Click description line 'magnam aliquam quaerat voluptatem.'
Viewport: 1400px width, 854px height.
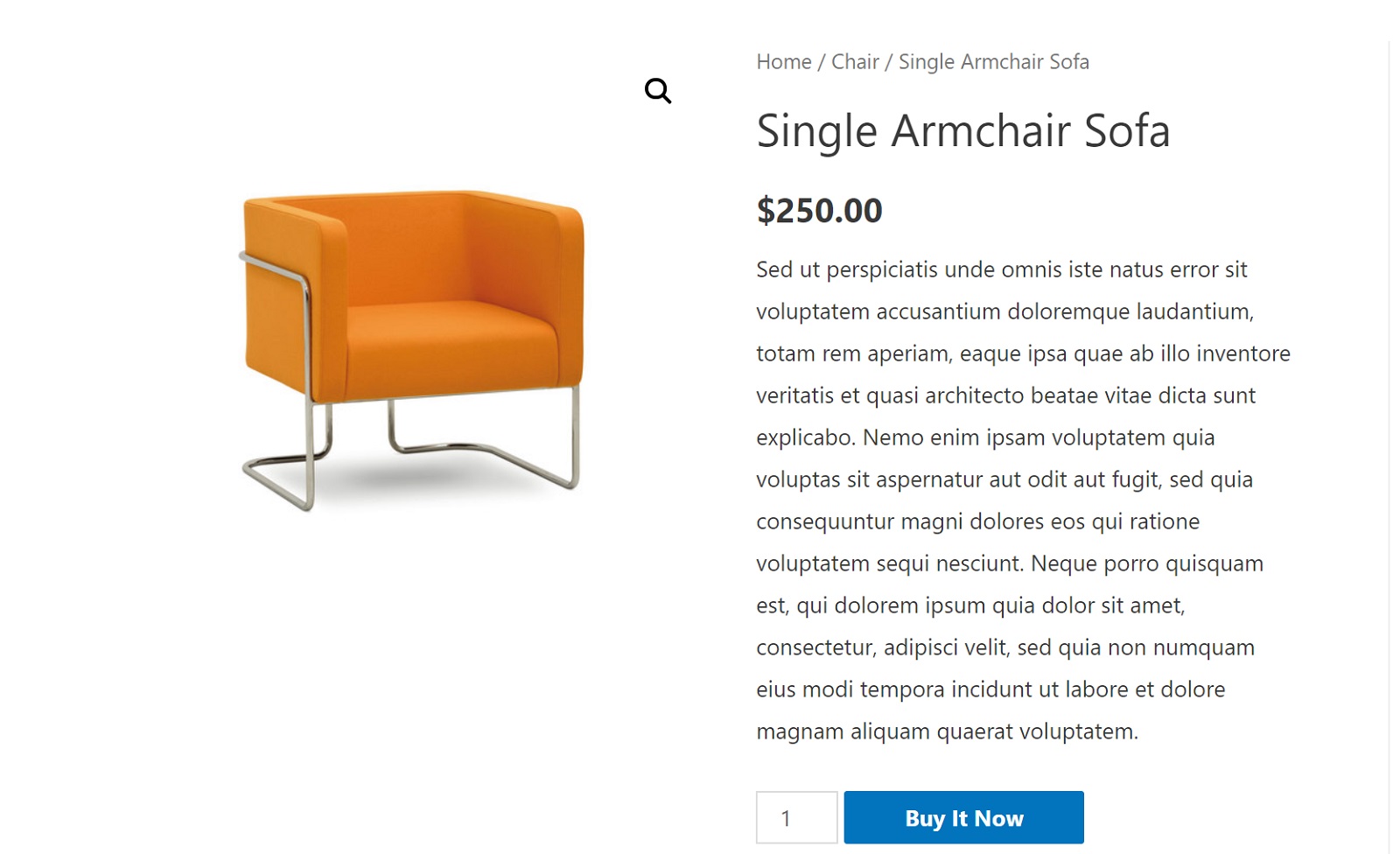tap(948, 731)
